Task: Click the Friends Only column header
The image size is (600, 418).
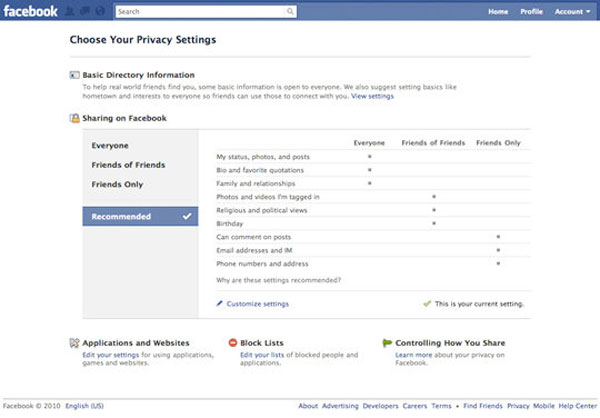Action: click(x=498, y=143)
